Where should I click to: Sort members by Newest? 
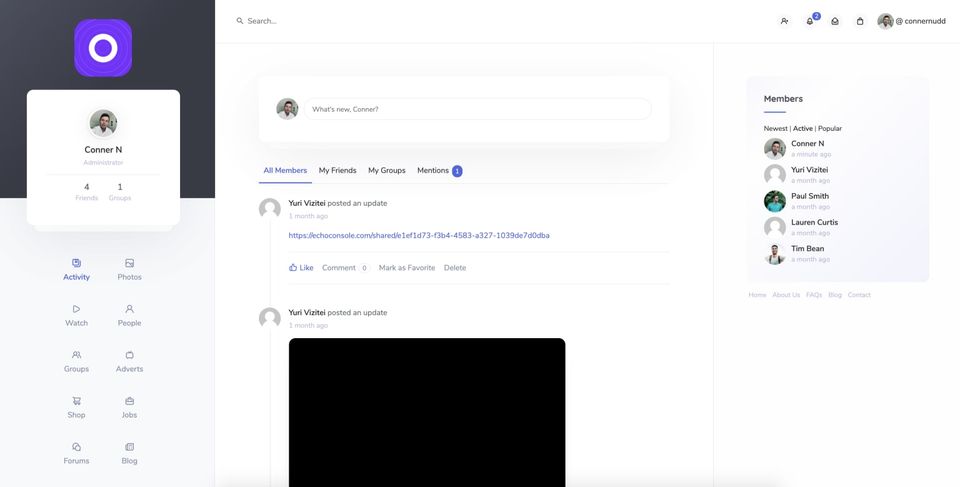pyautogui.click(x=776, y=129)
